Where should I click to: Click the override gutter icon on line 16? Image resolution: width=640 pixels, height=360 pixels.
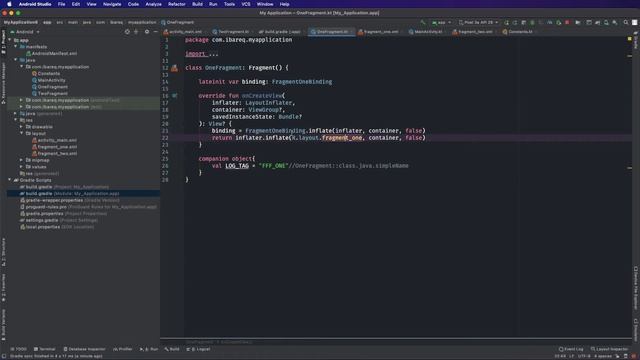174,96
